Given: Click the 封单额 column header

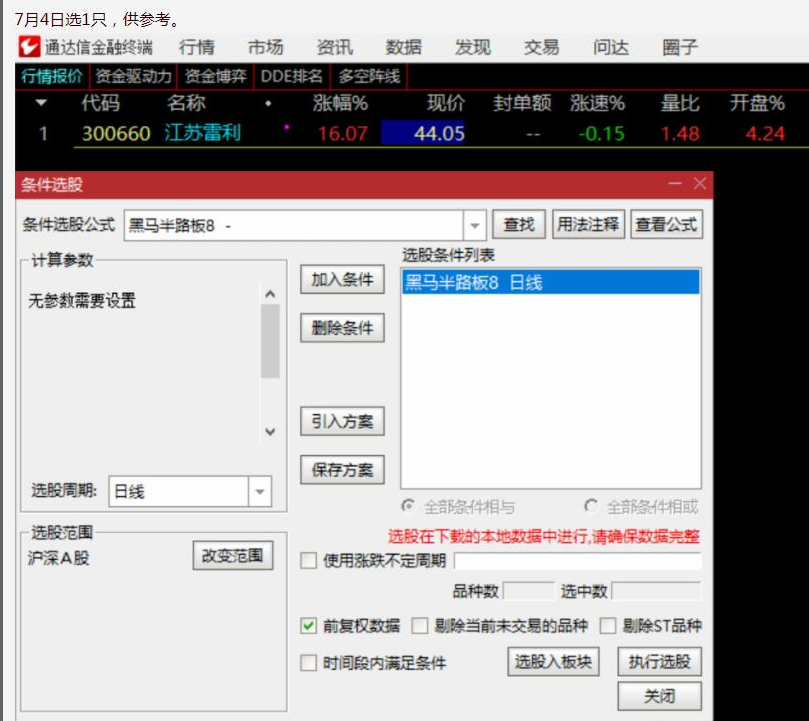Looking at the screenshot, I should (522, 103).
